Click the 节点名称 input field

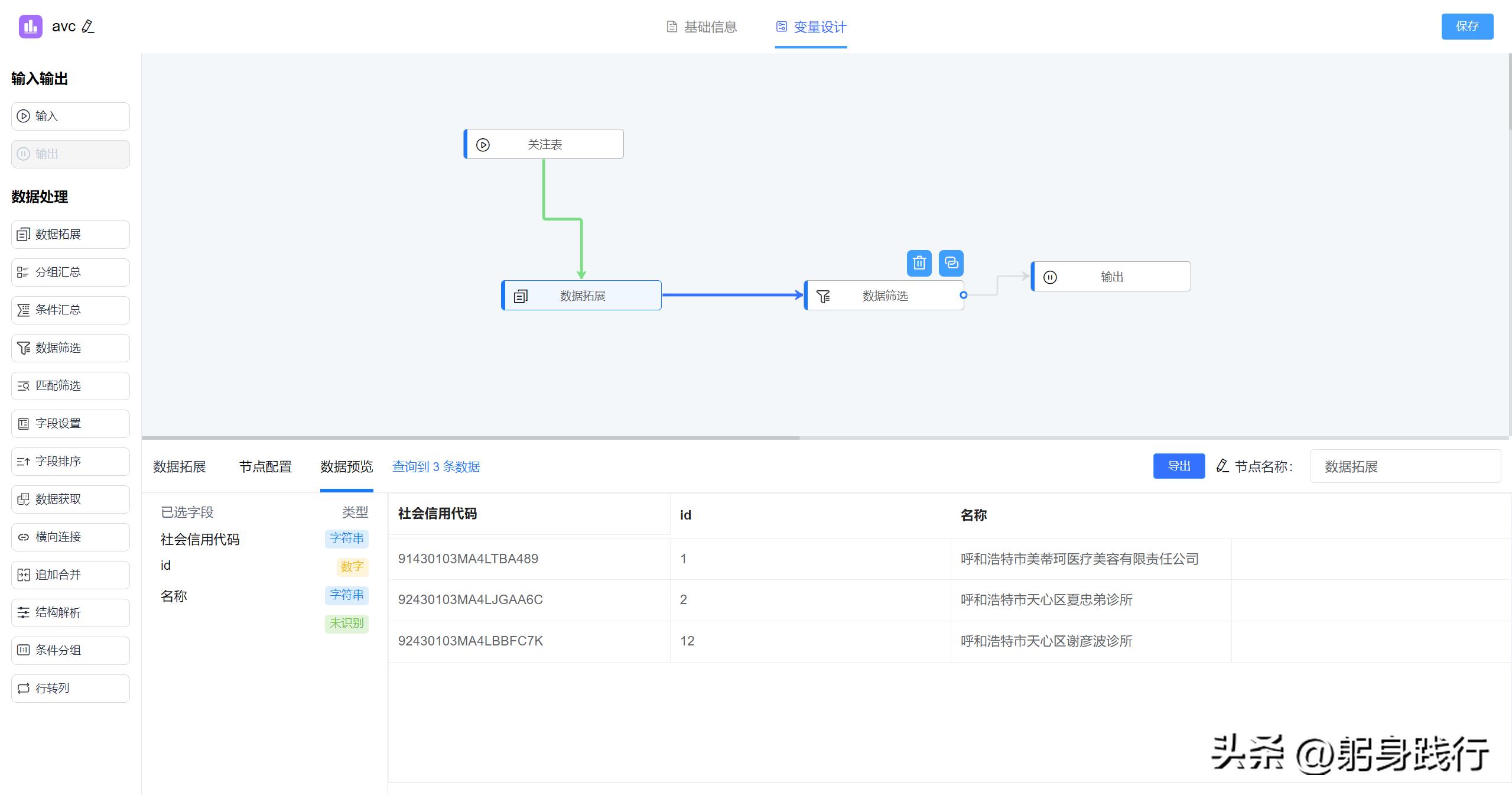[1405, 466]
